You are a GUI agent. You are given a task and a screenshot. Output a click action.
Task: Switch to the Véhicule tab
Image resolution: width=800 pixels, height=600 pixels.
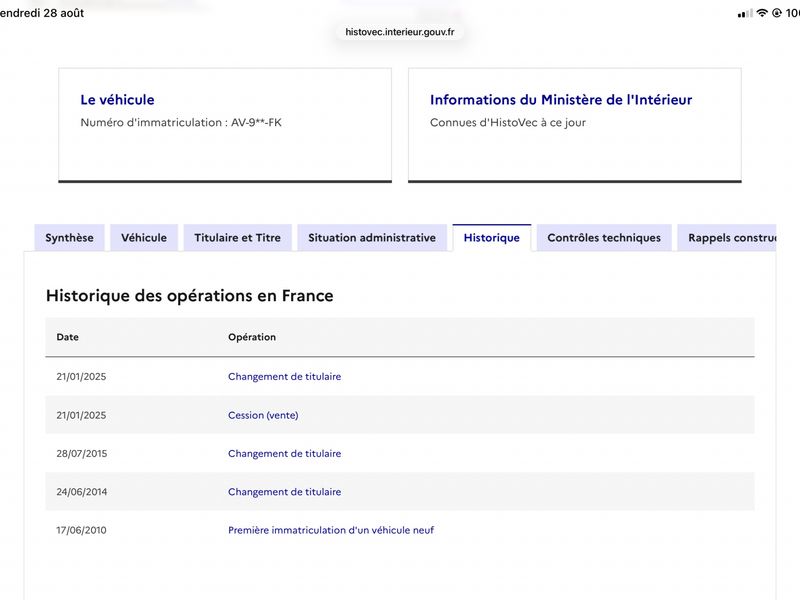tap(144, 238)
